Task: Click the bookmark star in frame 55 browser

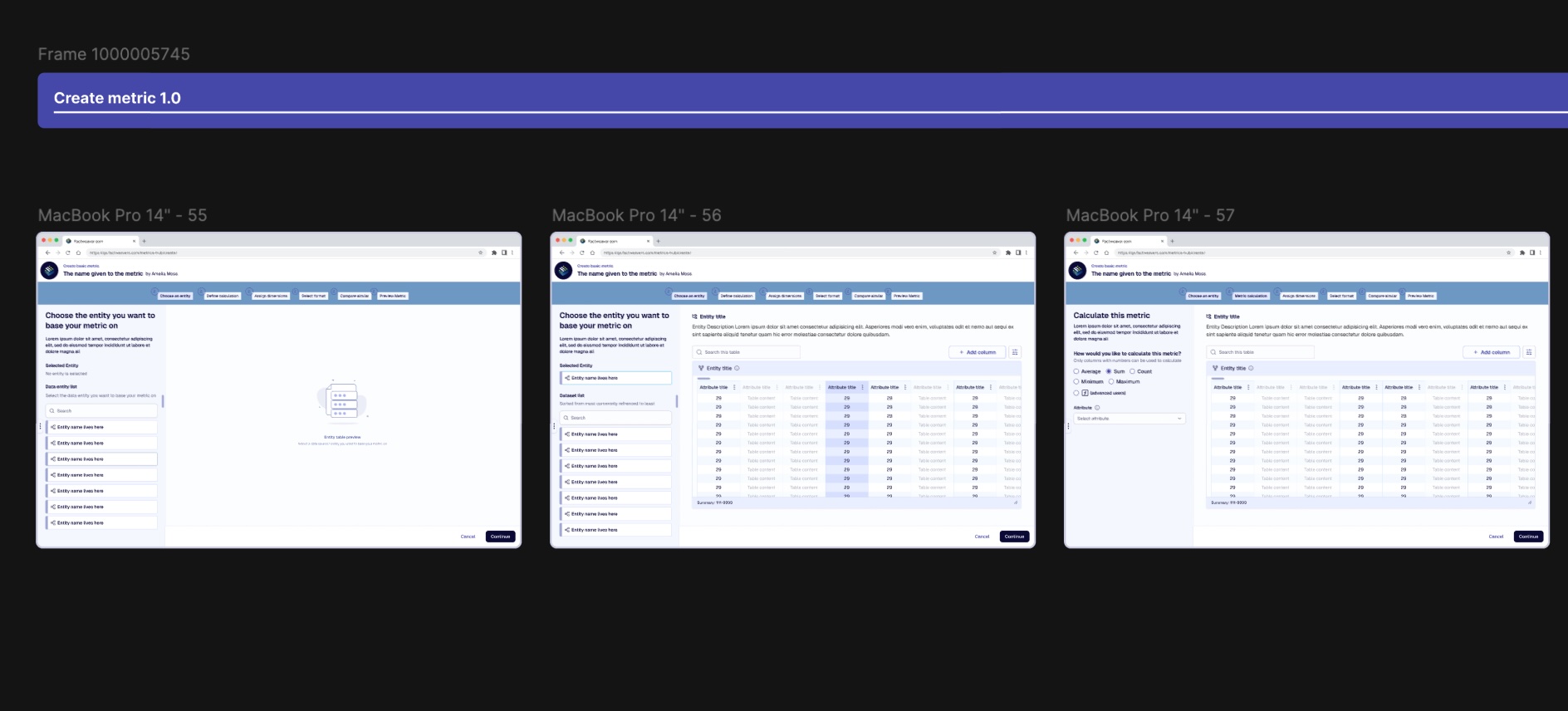Action: [x=480, y=253]
